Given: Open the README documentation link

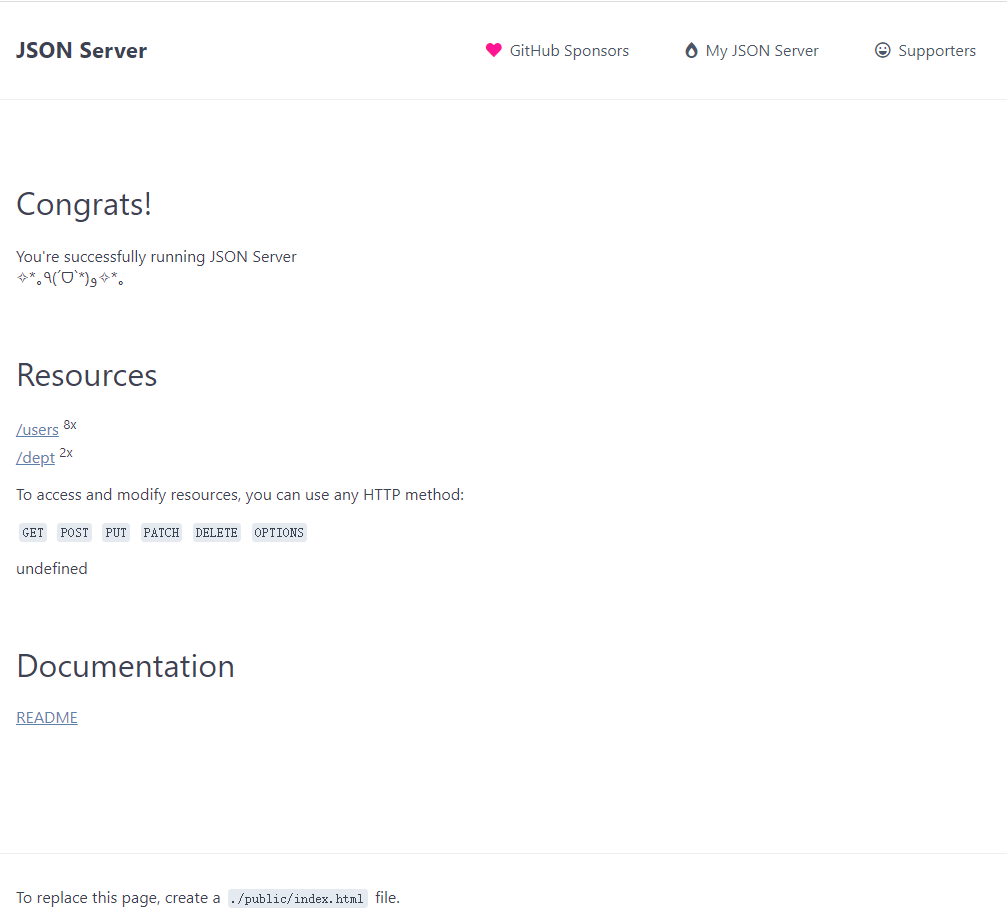Looking at the screenshot, I should tap(47, 717).
